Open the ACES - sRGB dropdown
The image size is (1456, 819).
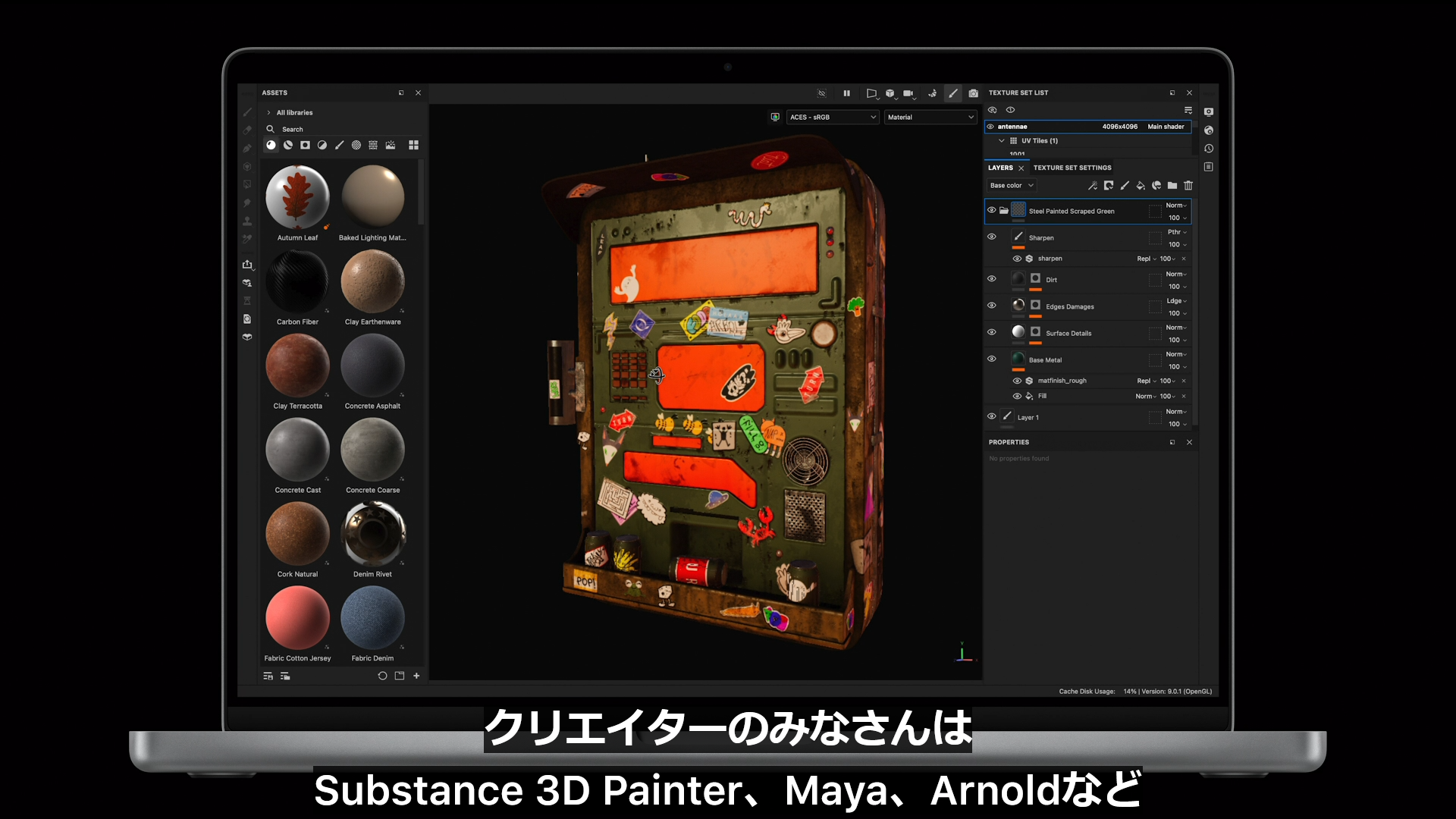click(833, 118)
